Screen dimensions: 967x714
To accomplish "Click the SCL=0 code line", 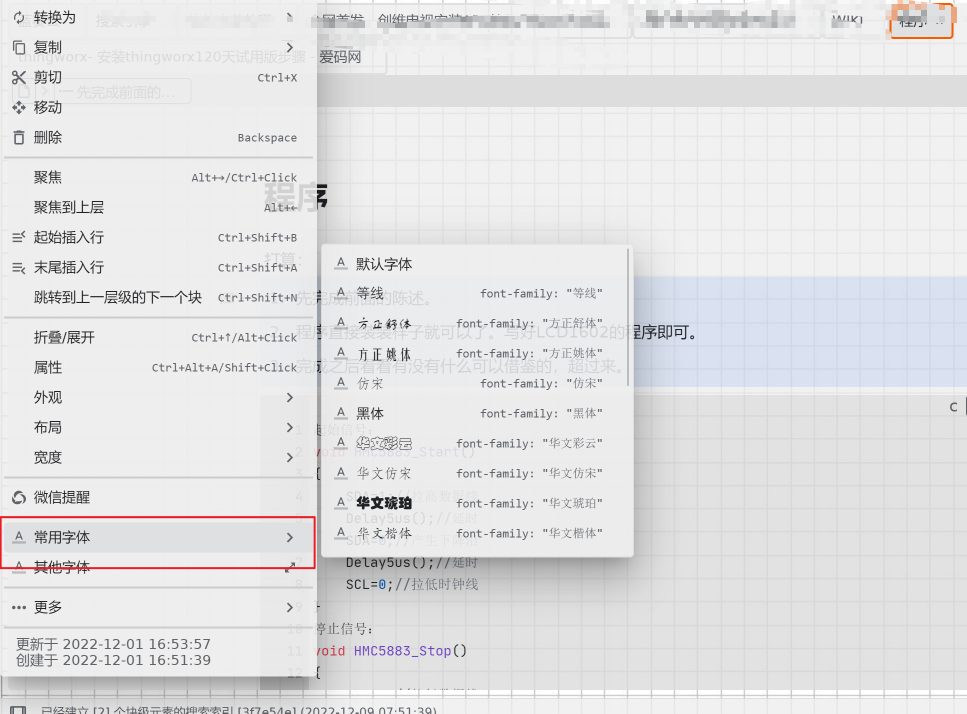I will [x=411, y=585].
